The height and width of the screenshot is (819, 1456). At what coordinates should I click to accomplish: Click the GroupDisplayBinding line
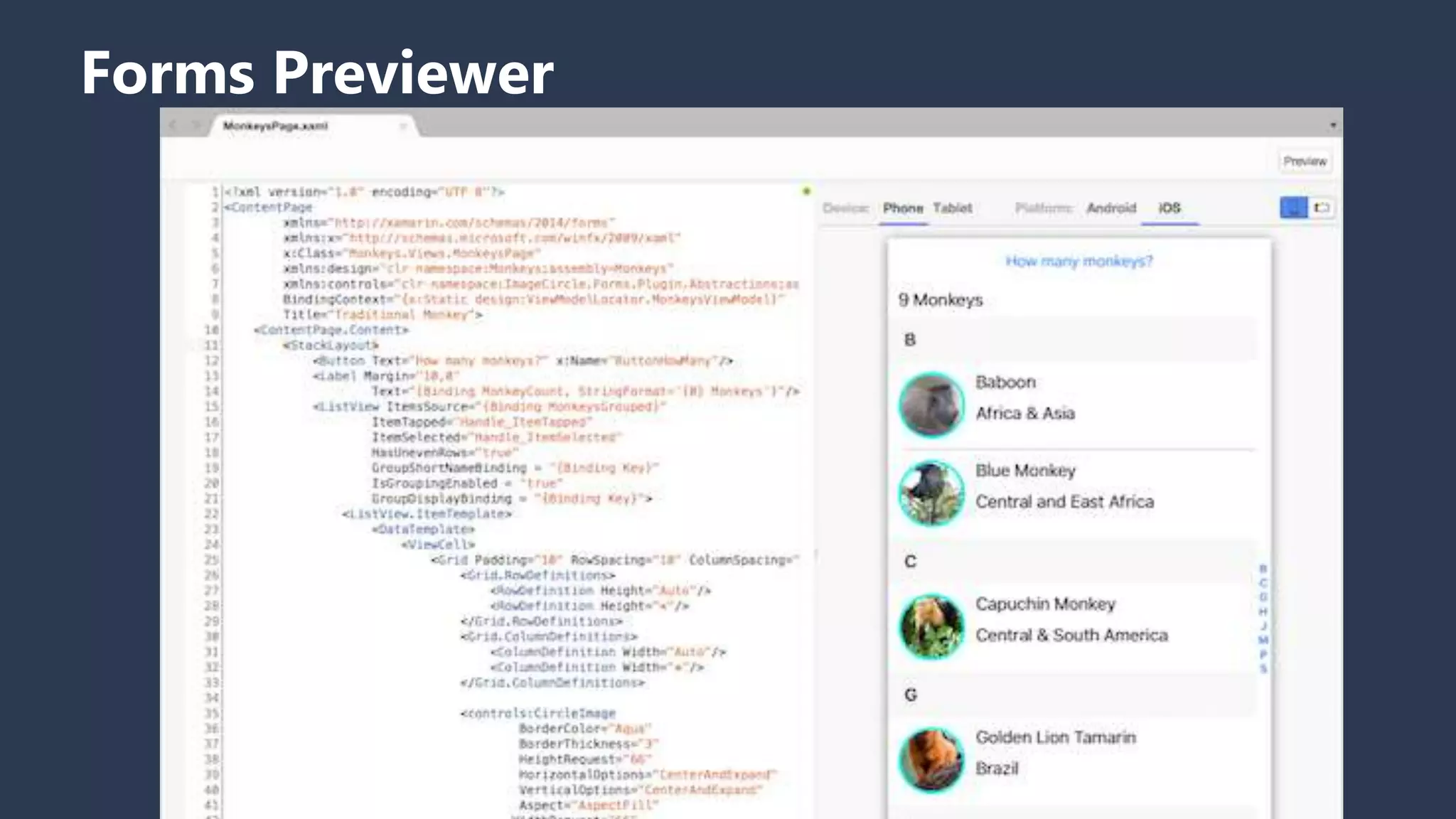[x=512, y=499]
